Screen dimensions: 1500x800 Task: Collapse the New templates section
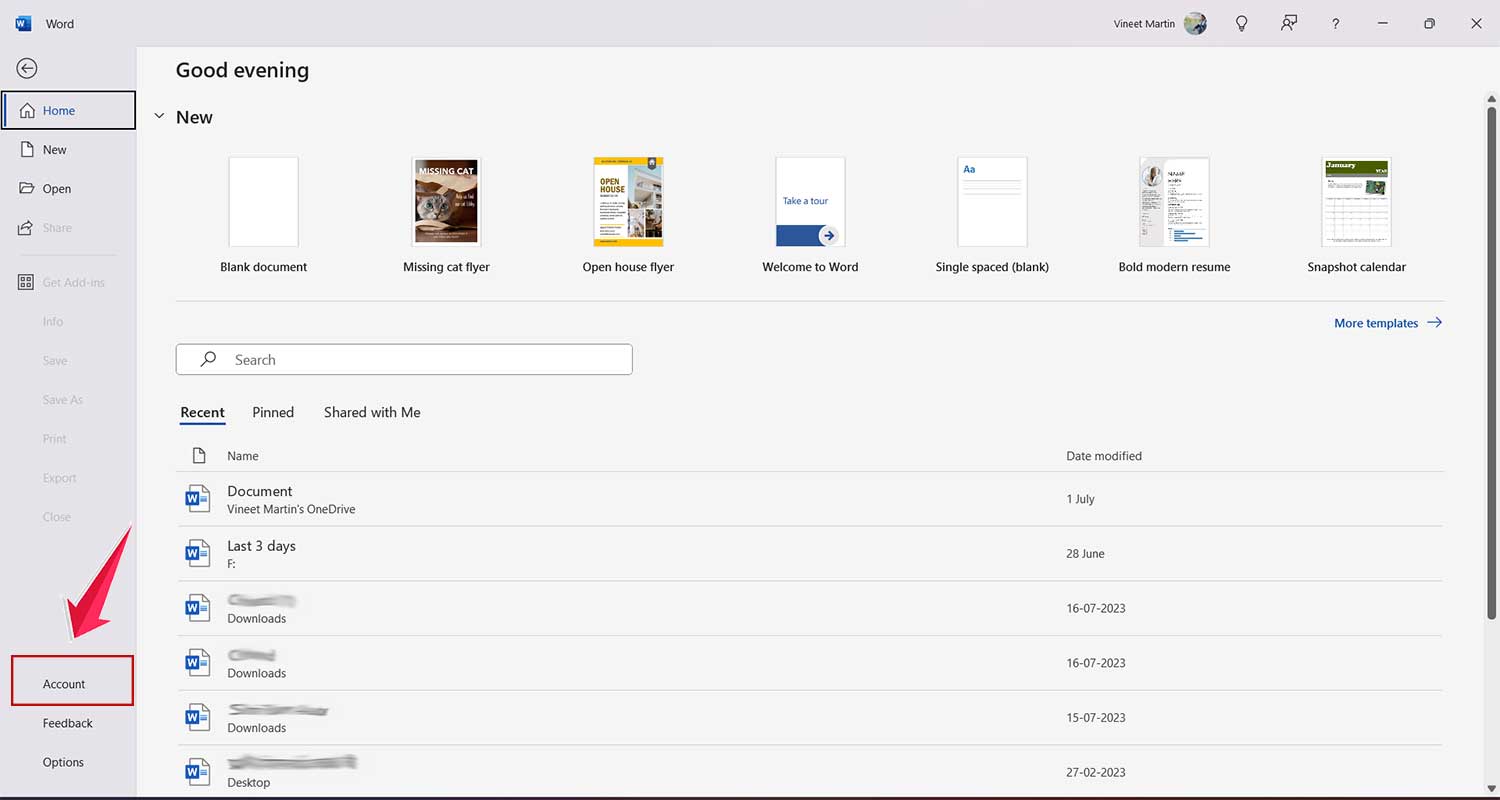pyautogui.click(x=159, y=116)
